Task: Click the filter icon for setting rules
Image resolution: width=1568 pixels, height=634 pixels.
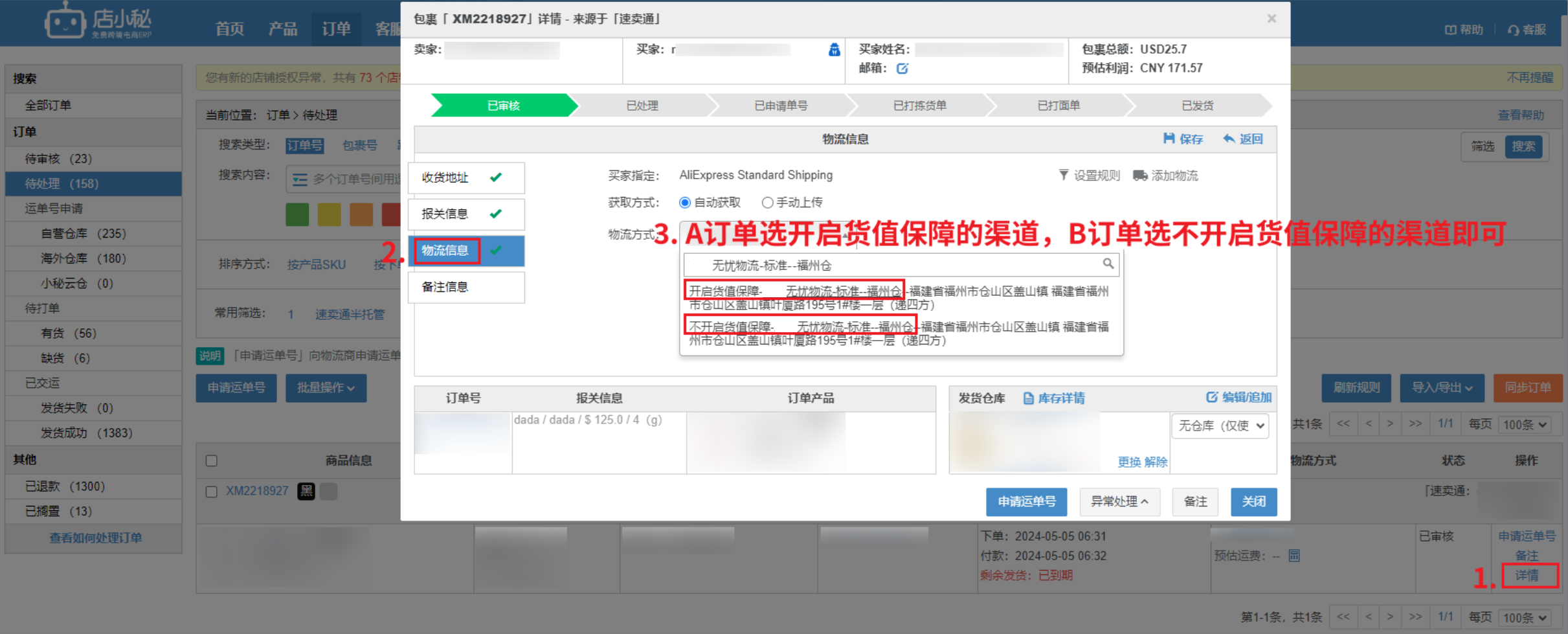Action: tap(1063, 175)
